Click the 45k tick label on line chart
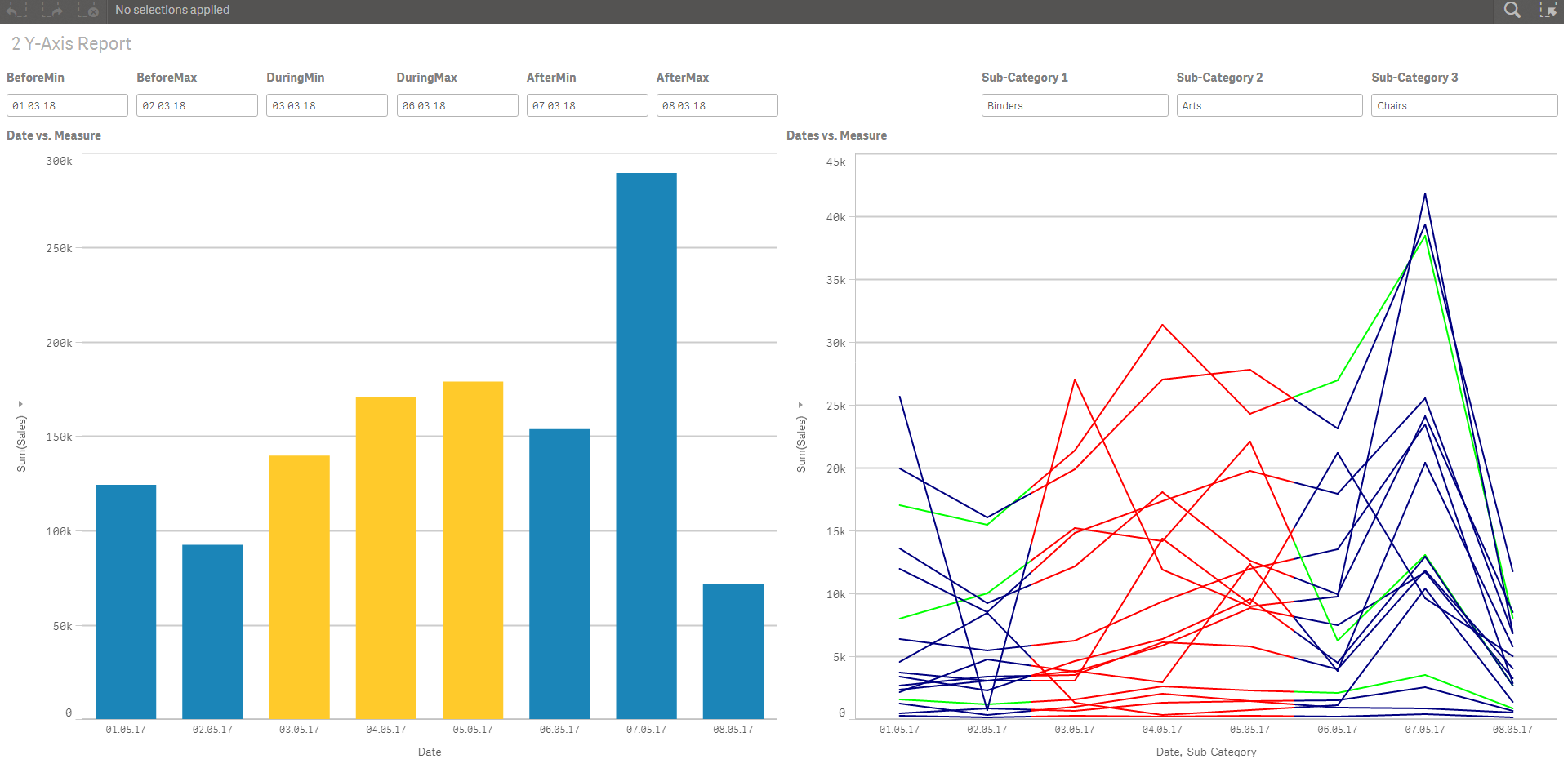1568x768 pixels. 835,162
